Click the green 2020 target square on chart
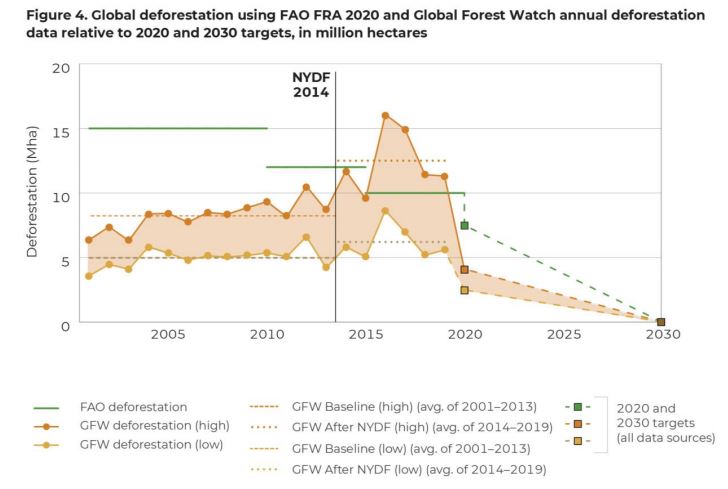This screenshot has width=728, height=489. pyautogui.click(x=464, y=226)
